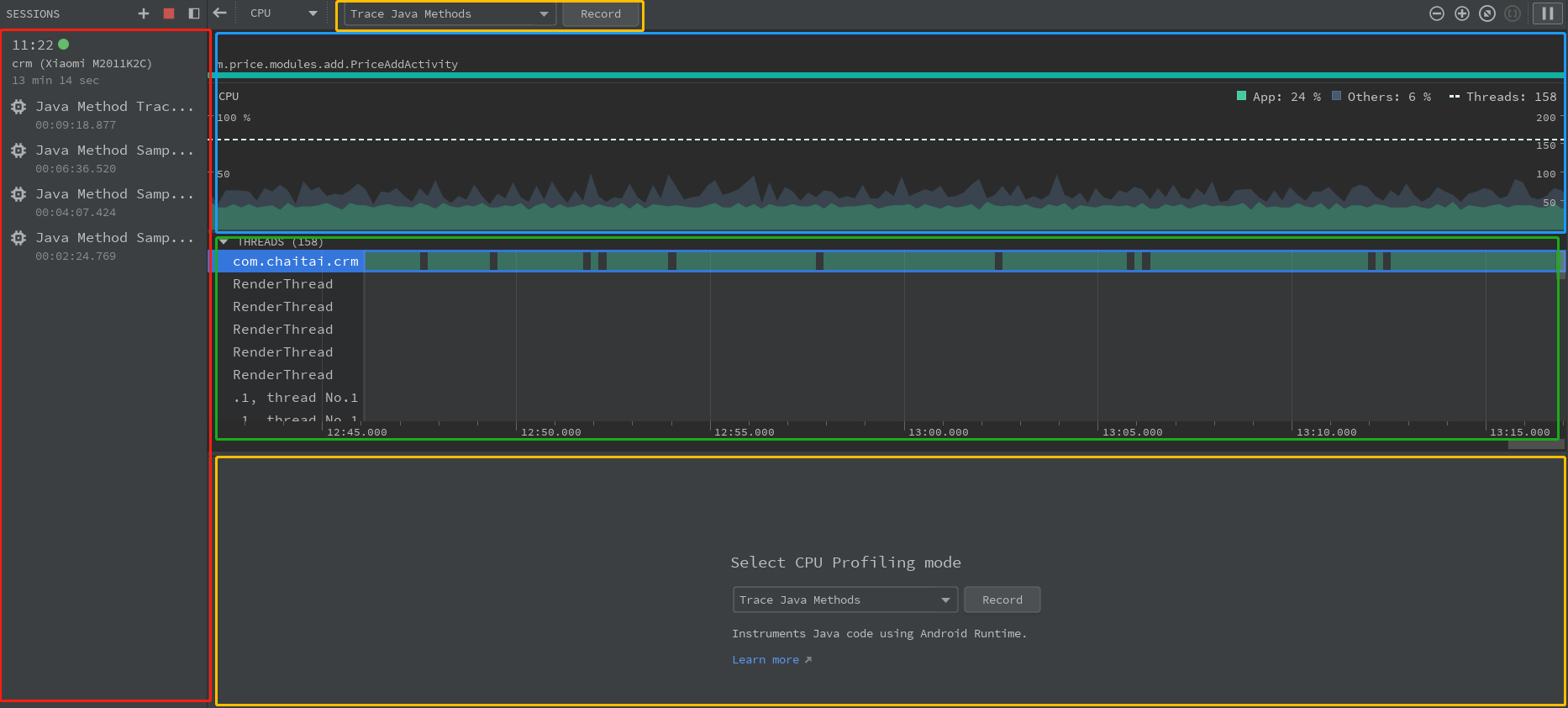
Task: Click the top toolbar Record button
Action: coord(601,14)
